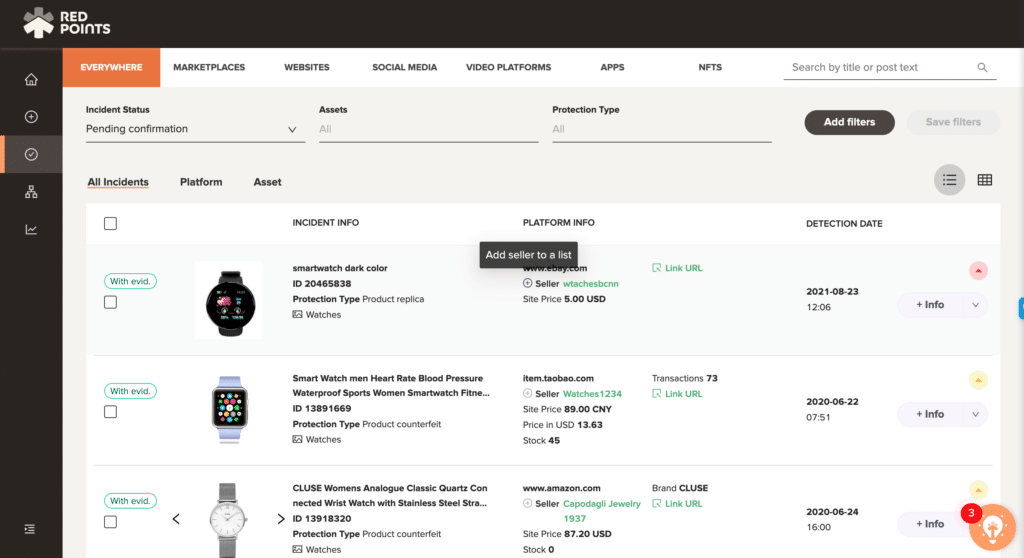Expand the sidebar menu icon at bottom
Viewport: 1024px width, 558px height.
(30, 529)
